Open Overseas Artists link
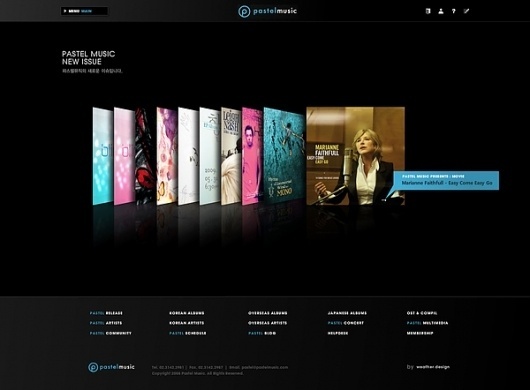The width and height of the screenshot is (530, 390). 267,323
